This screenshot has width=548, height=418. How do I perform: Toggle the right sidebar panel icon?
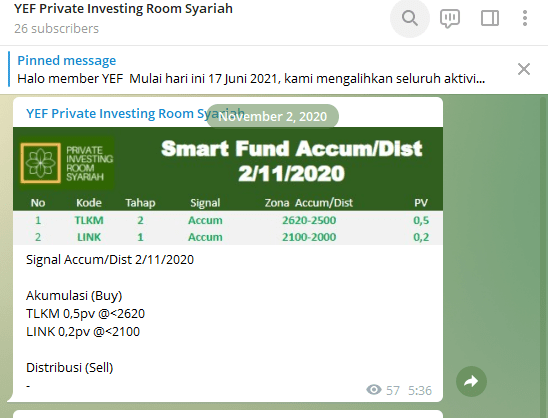pos(490,18)
